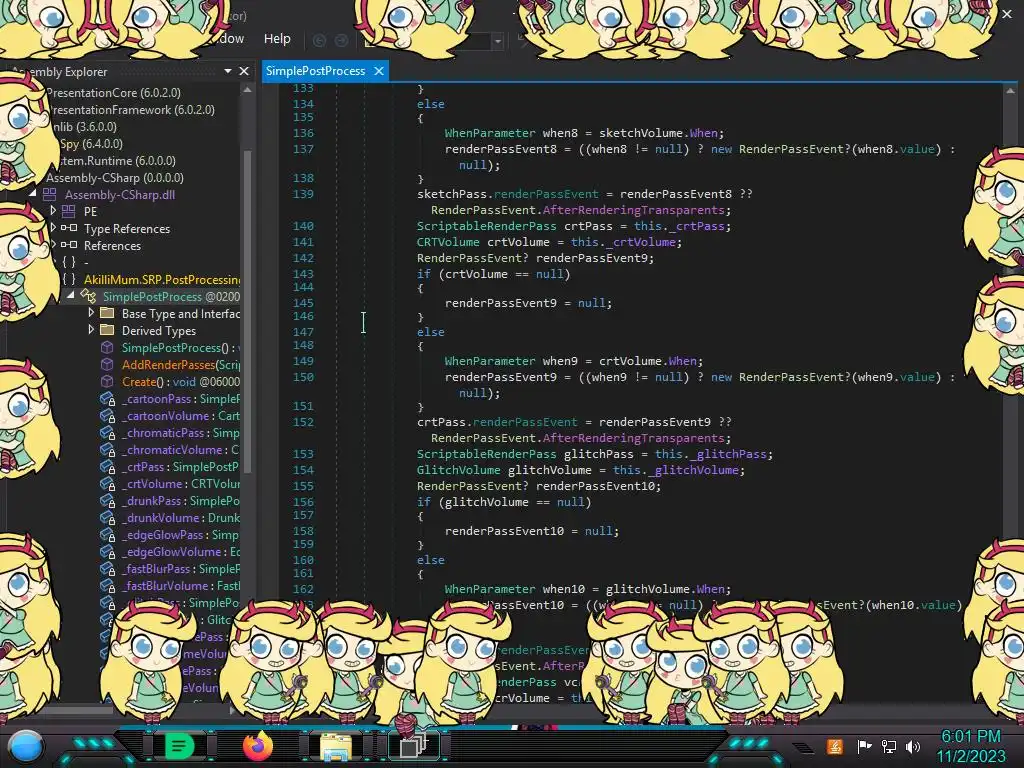Viewport: 1024px width, 768px height.
Task: Click the _crtPass field icon
Action: (x=108, y=466)
